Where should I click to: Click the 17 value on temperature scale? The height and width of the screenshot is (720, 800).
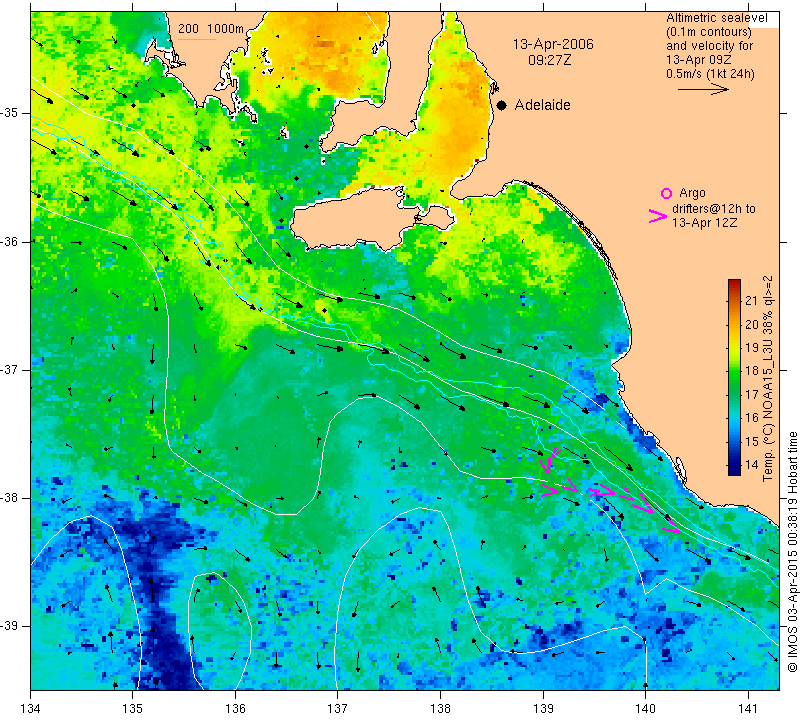tap(752, 394)
